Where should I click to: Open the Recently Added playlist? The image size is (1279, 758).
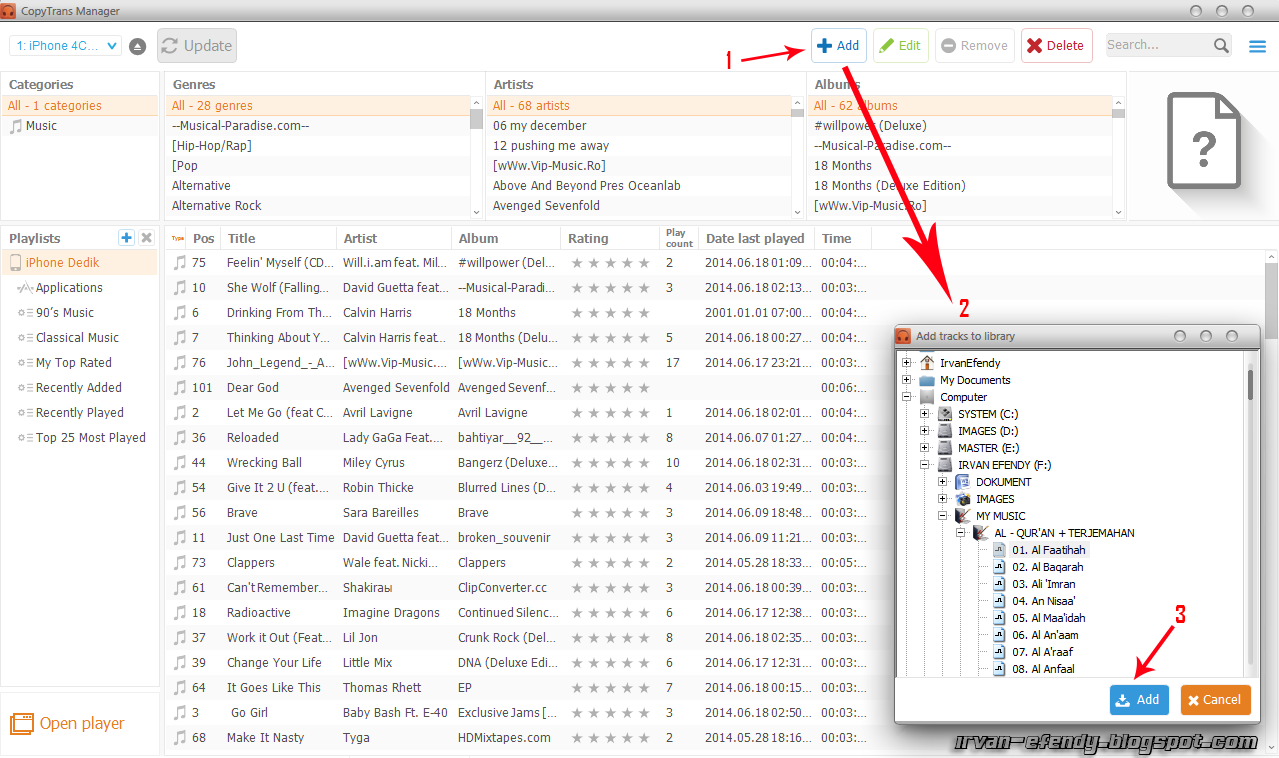[x=79, y=388]
